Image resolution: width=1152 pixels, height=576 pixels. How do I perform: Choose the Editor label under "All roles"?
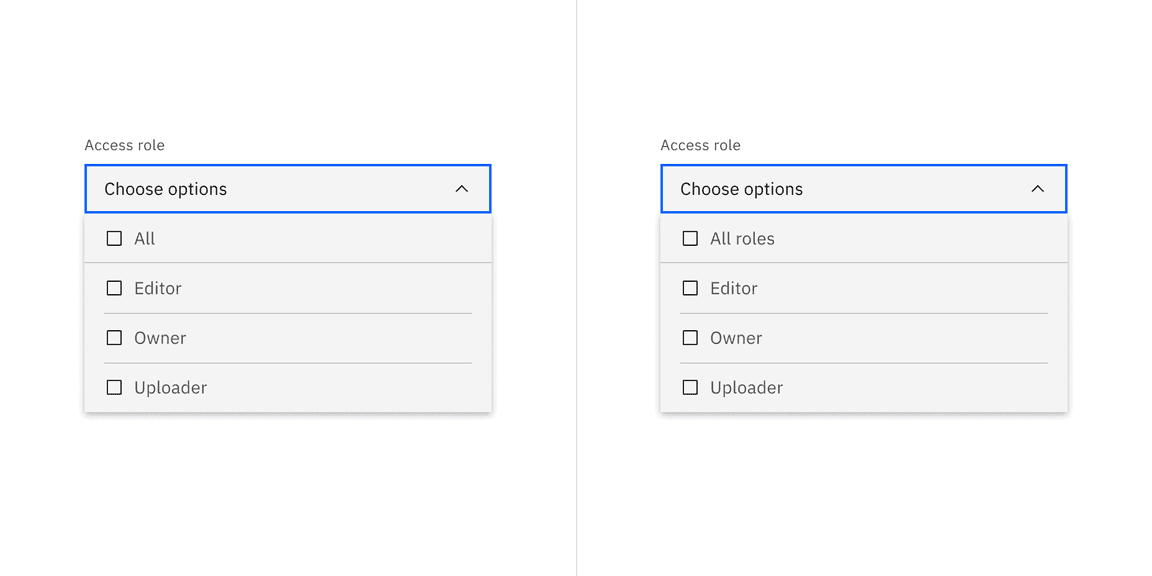pos(734,288)
